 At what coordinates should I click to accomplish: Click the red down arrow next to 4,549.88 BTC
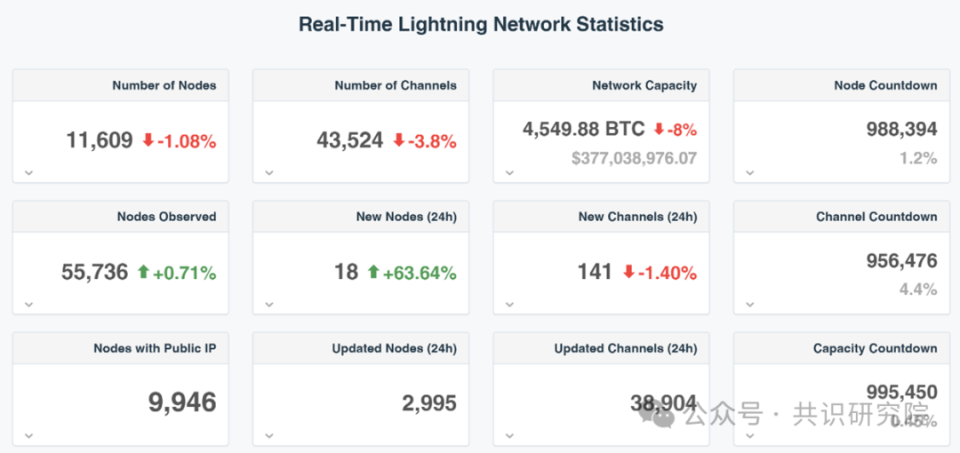click(659, 129)
